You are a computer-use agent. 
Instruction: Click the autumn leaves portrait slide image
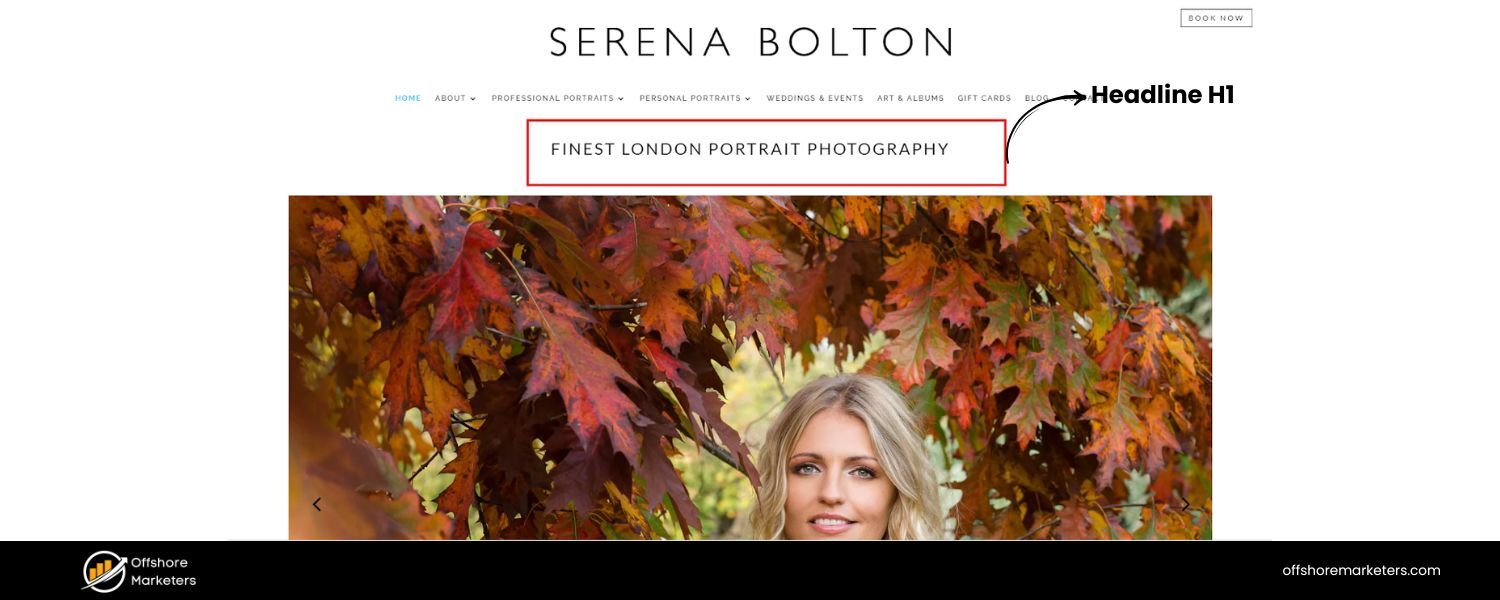(750, 367)
